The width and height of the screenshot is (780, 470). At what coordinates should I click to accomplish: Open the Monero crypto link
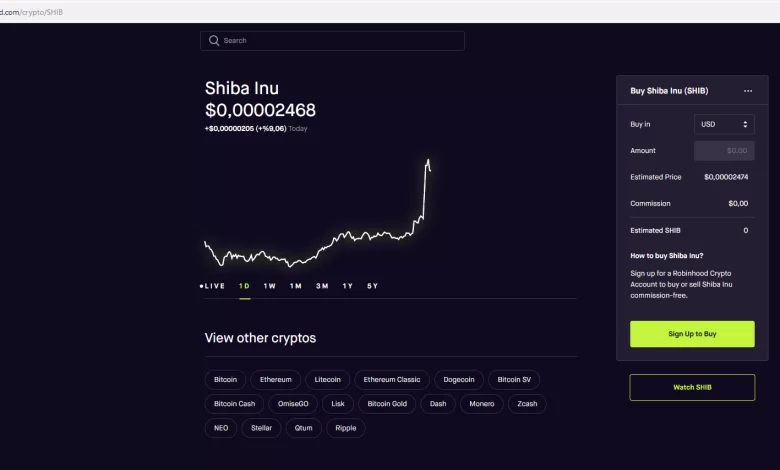(480, 404)
